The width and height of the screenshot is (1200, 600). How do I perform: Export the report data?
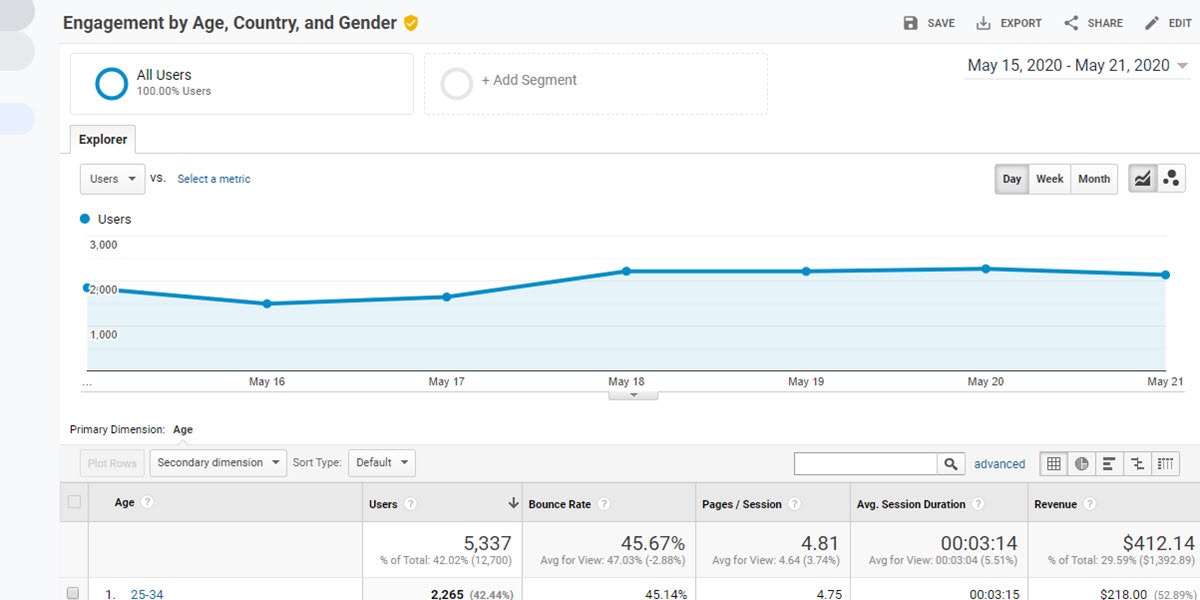coord(1009,23)
